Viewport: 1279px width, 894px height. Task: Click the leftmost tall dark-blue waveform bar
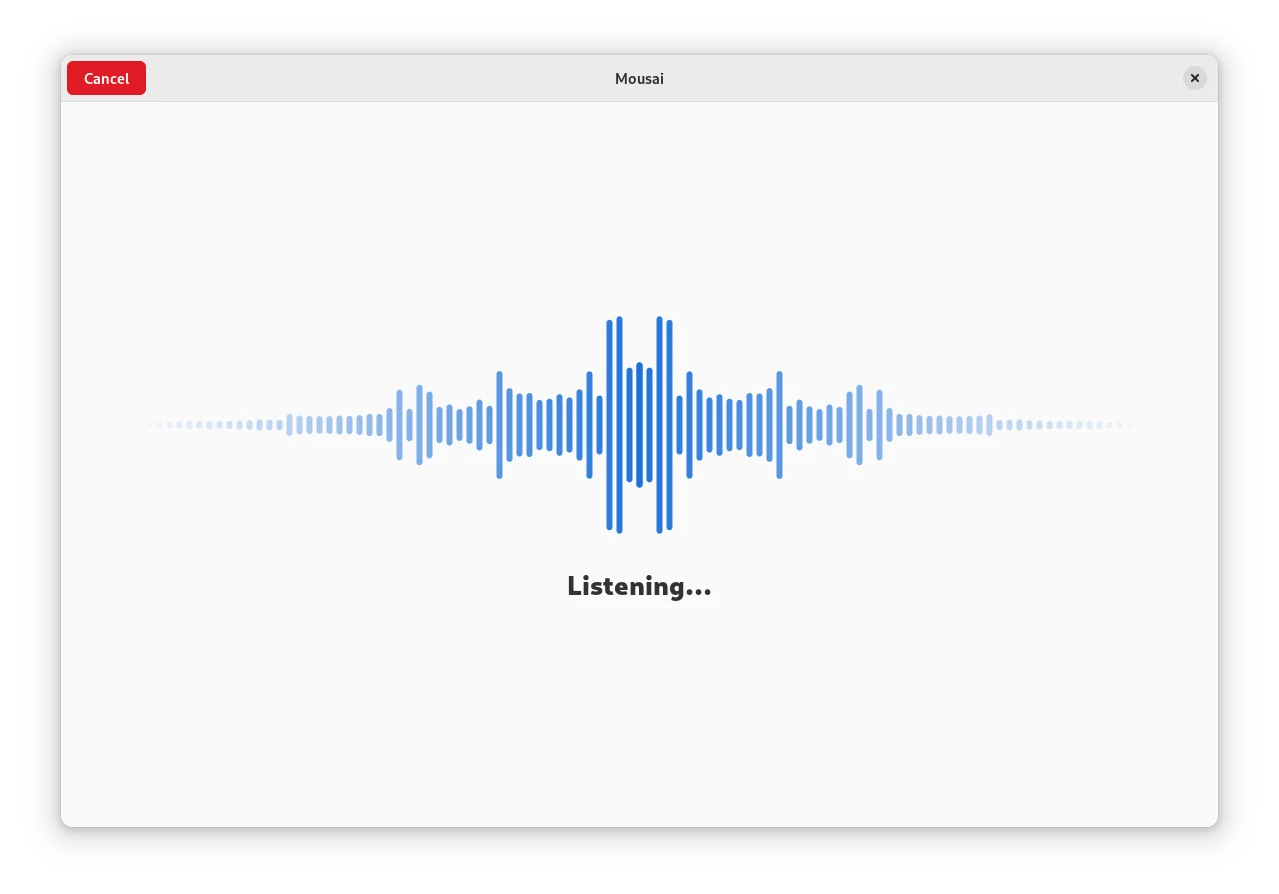click(609, 424)
